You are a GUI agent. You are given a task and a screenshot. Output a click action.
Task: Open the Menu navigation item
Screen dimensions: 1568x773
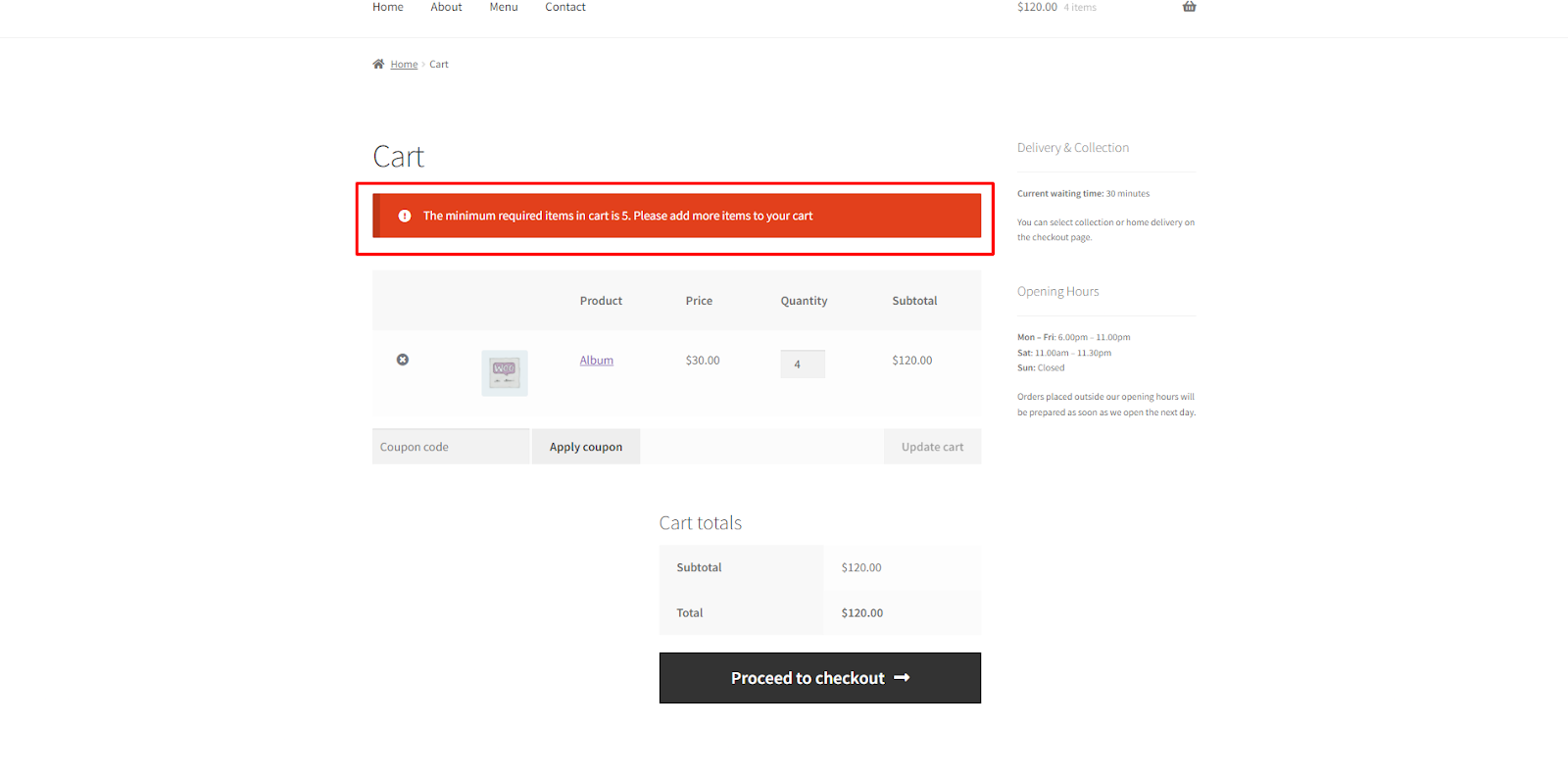(x=504, y=7)
